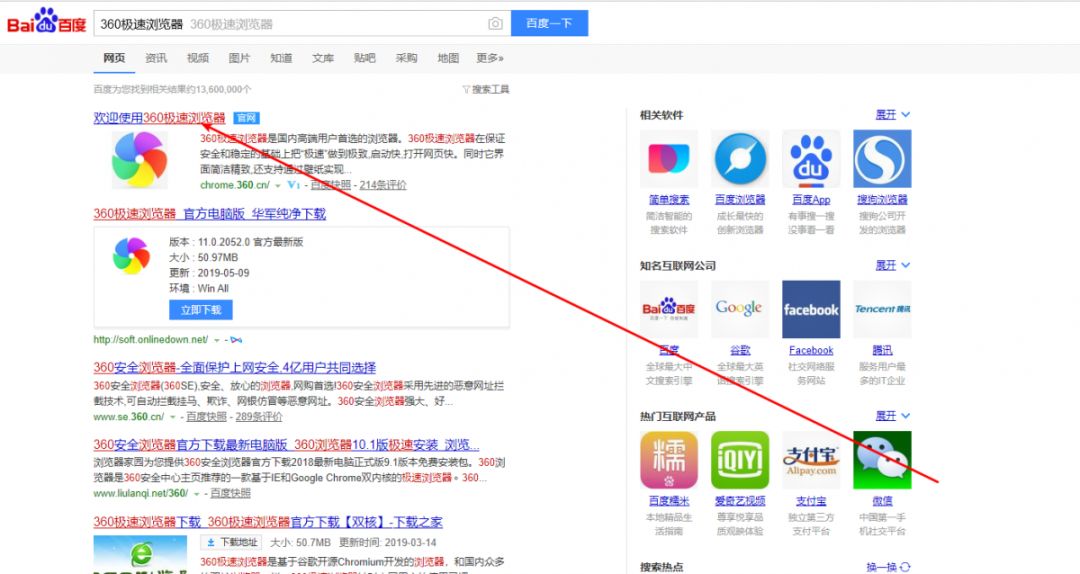Click the Tencent logo tile
Screen dimensions: 1080x574
pos(882,309)
